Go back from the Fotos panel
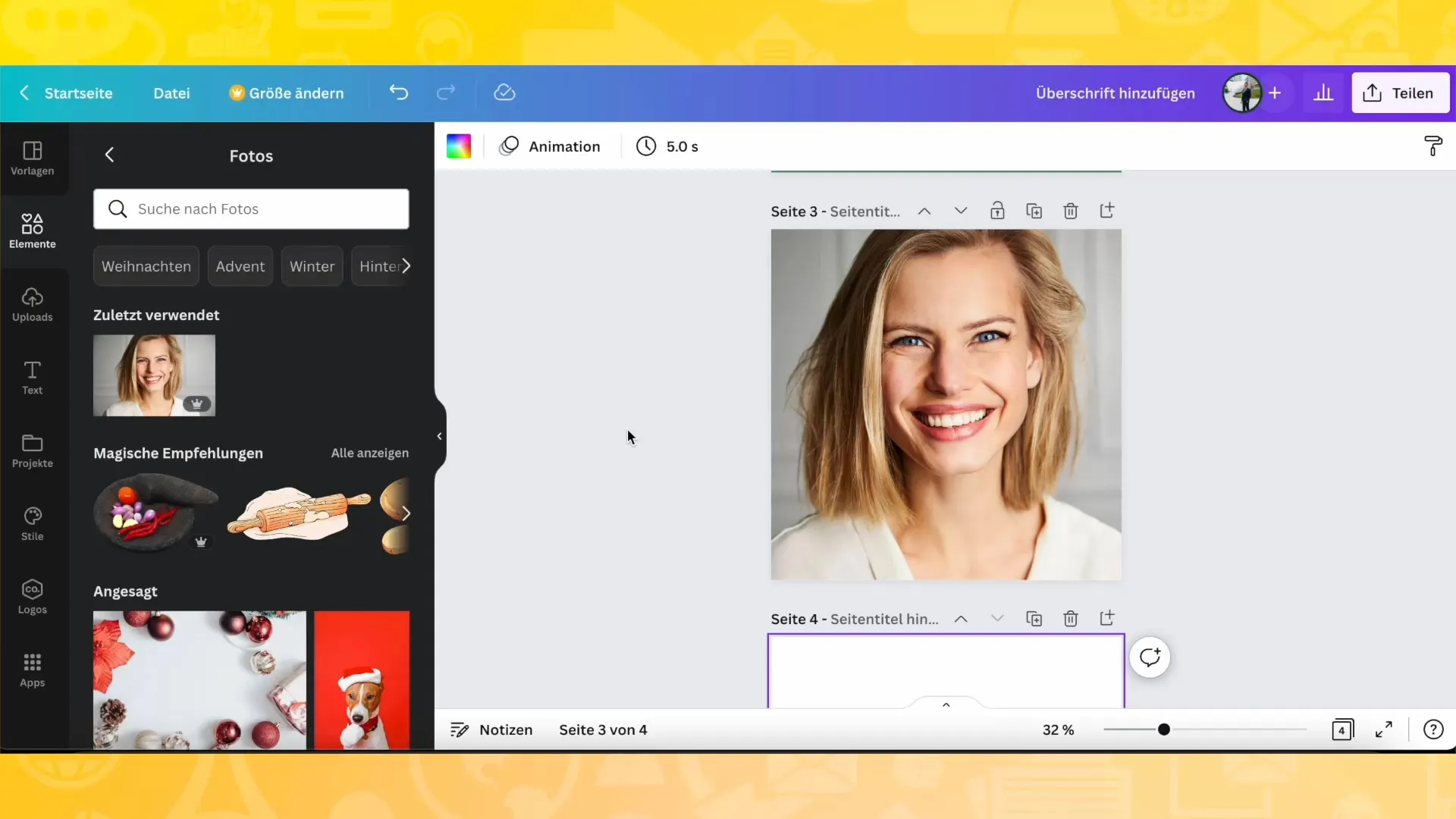The width and height of the screenshot is (1456, 819). point(109,155)
